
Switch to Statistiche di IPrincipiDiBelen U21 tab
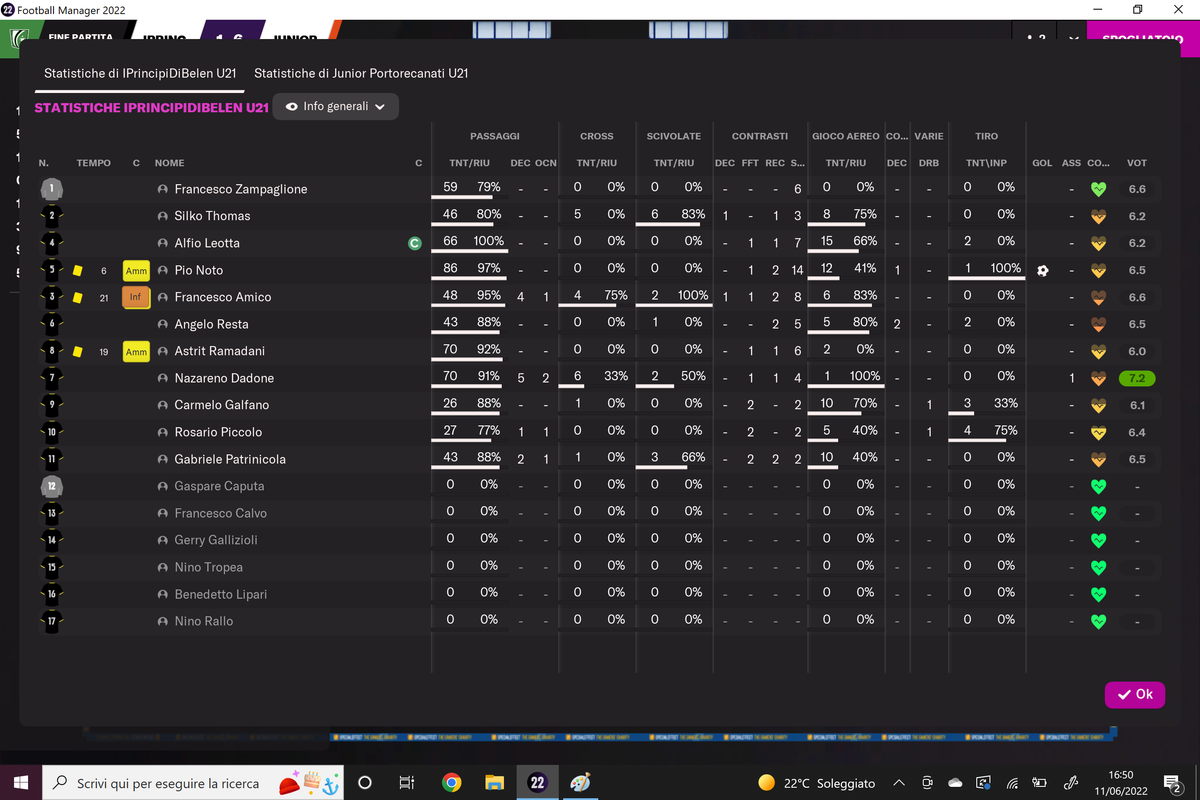140,74
